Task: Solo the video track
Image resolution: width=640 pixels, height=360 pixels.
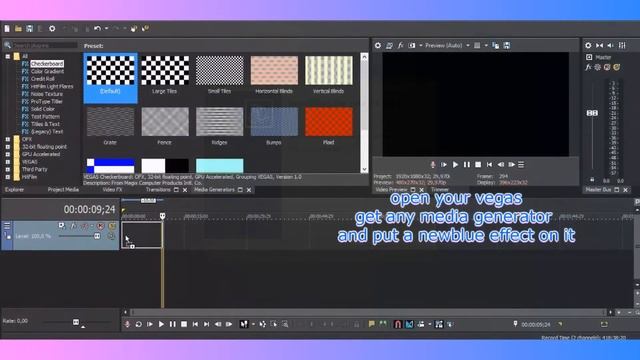Action: pyautogui.click(x=112, y=226)
